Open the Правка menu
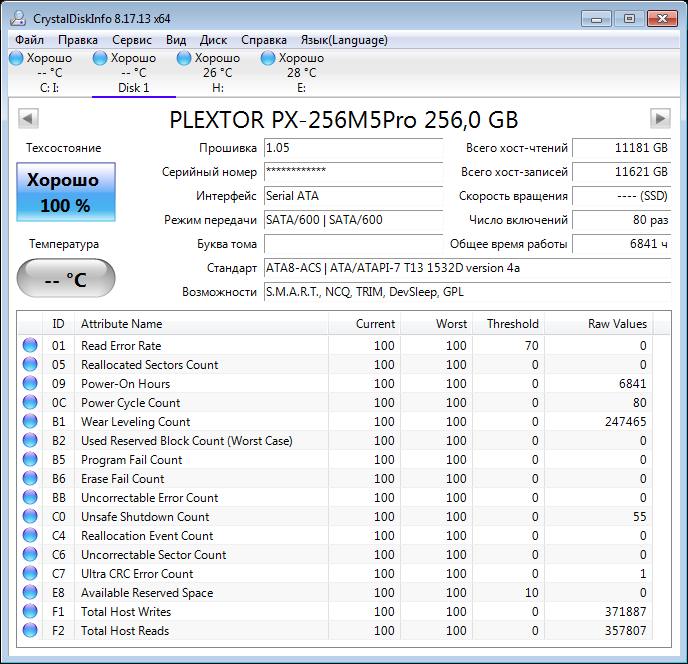The image size is (688, 664). 78,40
